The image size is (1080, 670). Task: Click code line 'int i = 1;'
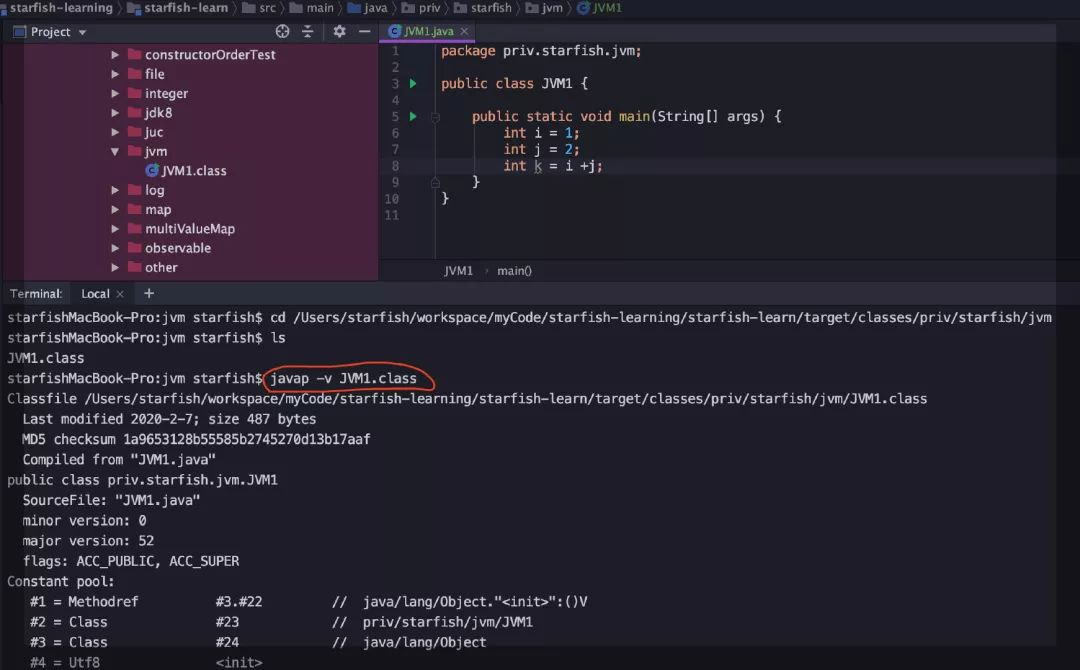click(x=541, y=133)
